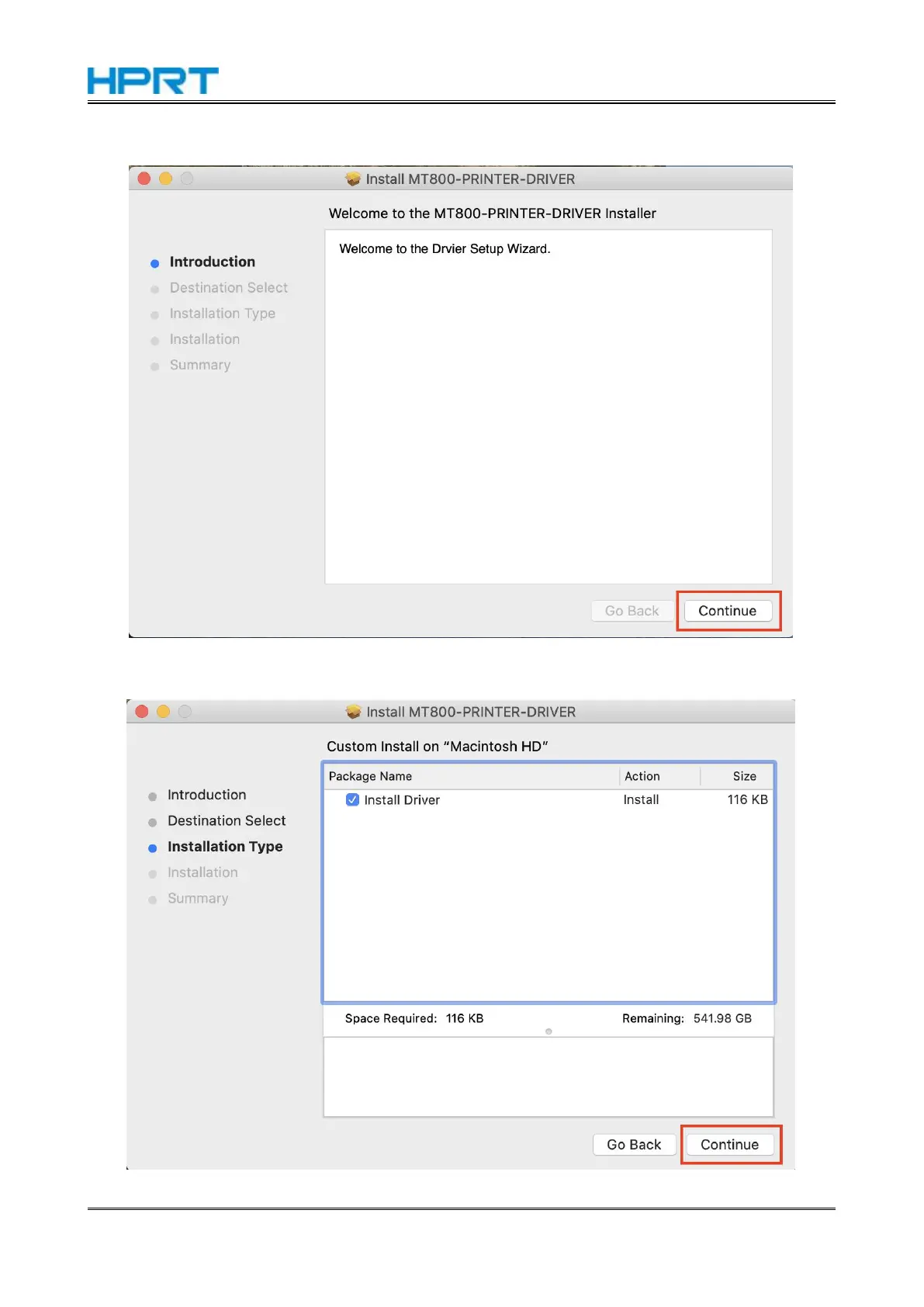
Task: Select the Installation step in the top installer's sidebar
Action: [x=204, y=339]
